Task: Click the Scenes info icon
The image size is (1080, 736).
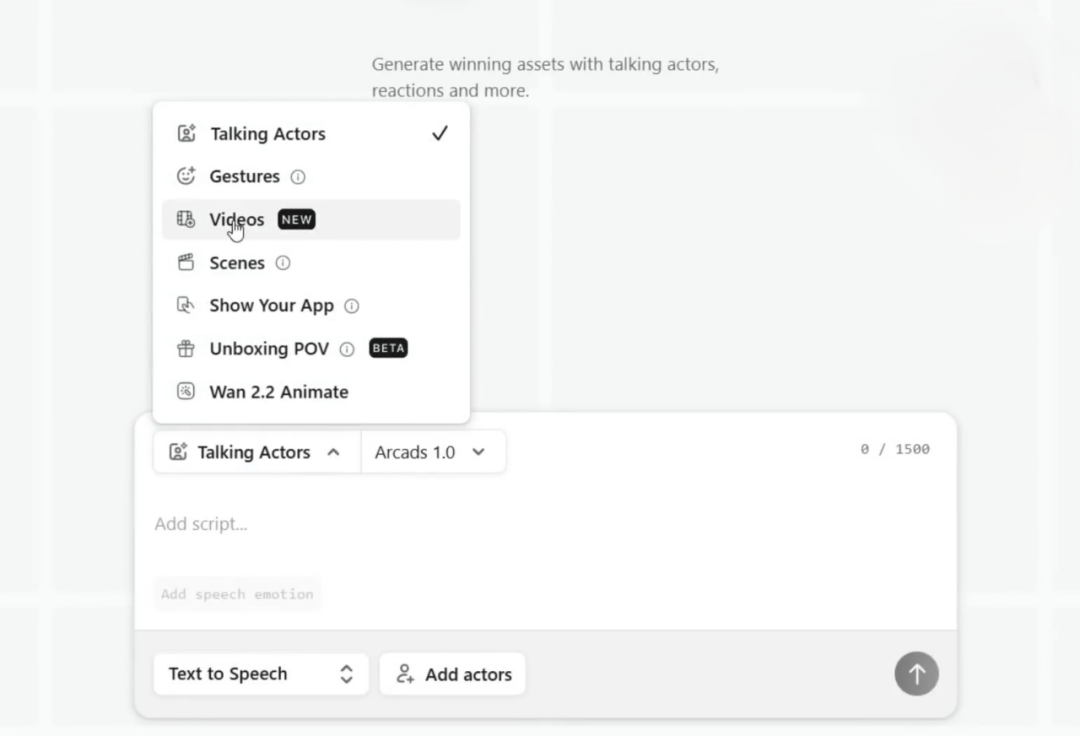Action: [x=283, y=263]
